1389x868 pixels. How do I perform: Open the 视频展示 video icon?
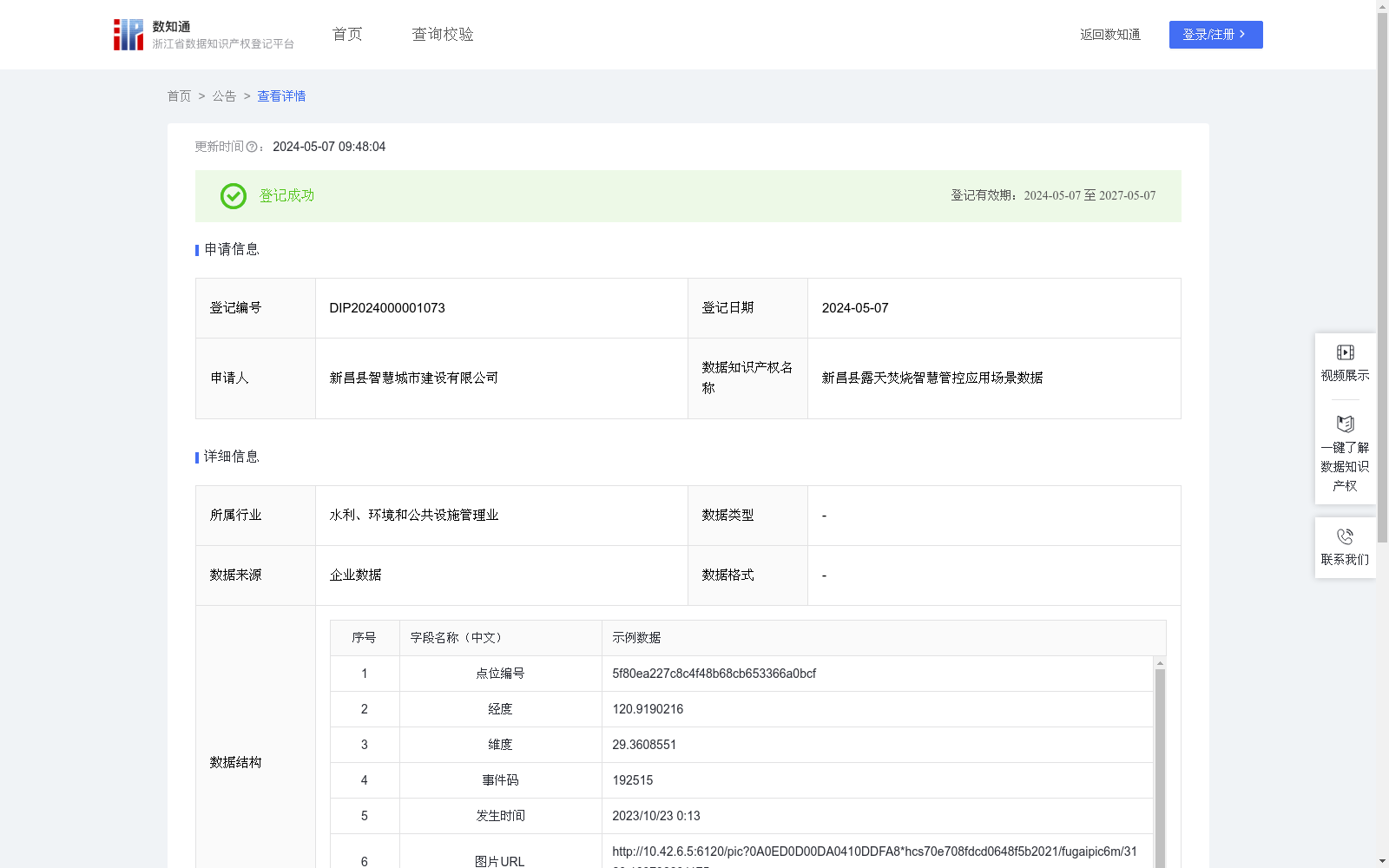point(1345,352)
